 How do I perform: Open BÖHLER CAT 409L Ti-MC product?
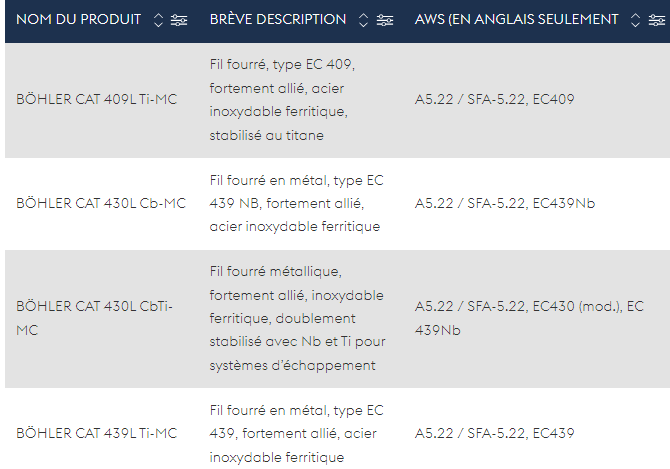coord(97,100)
